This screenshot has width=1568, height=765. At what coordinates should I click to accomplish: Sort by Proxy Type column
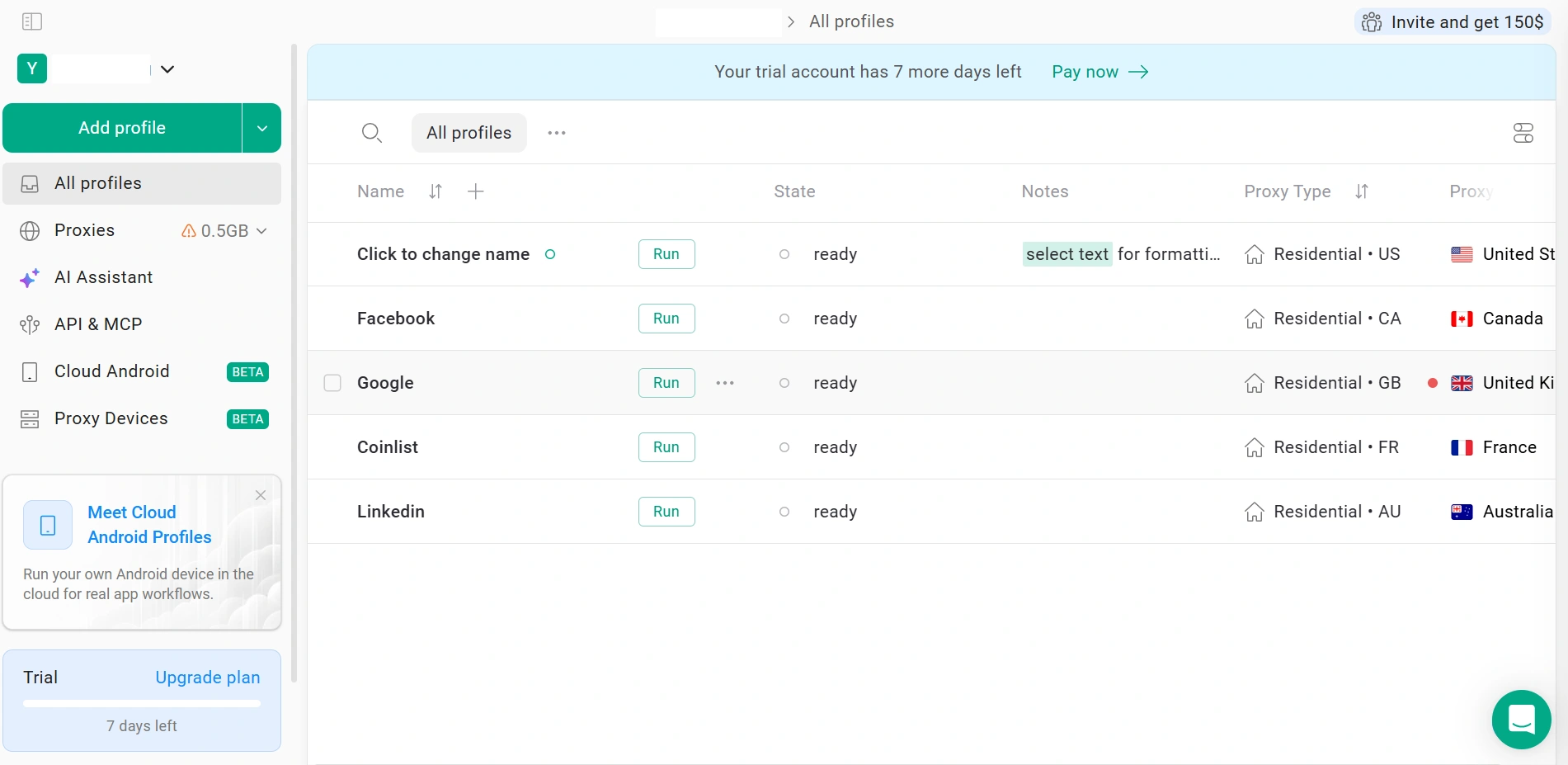(1362, 191)
